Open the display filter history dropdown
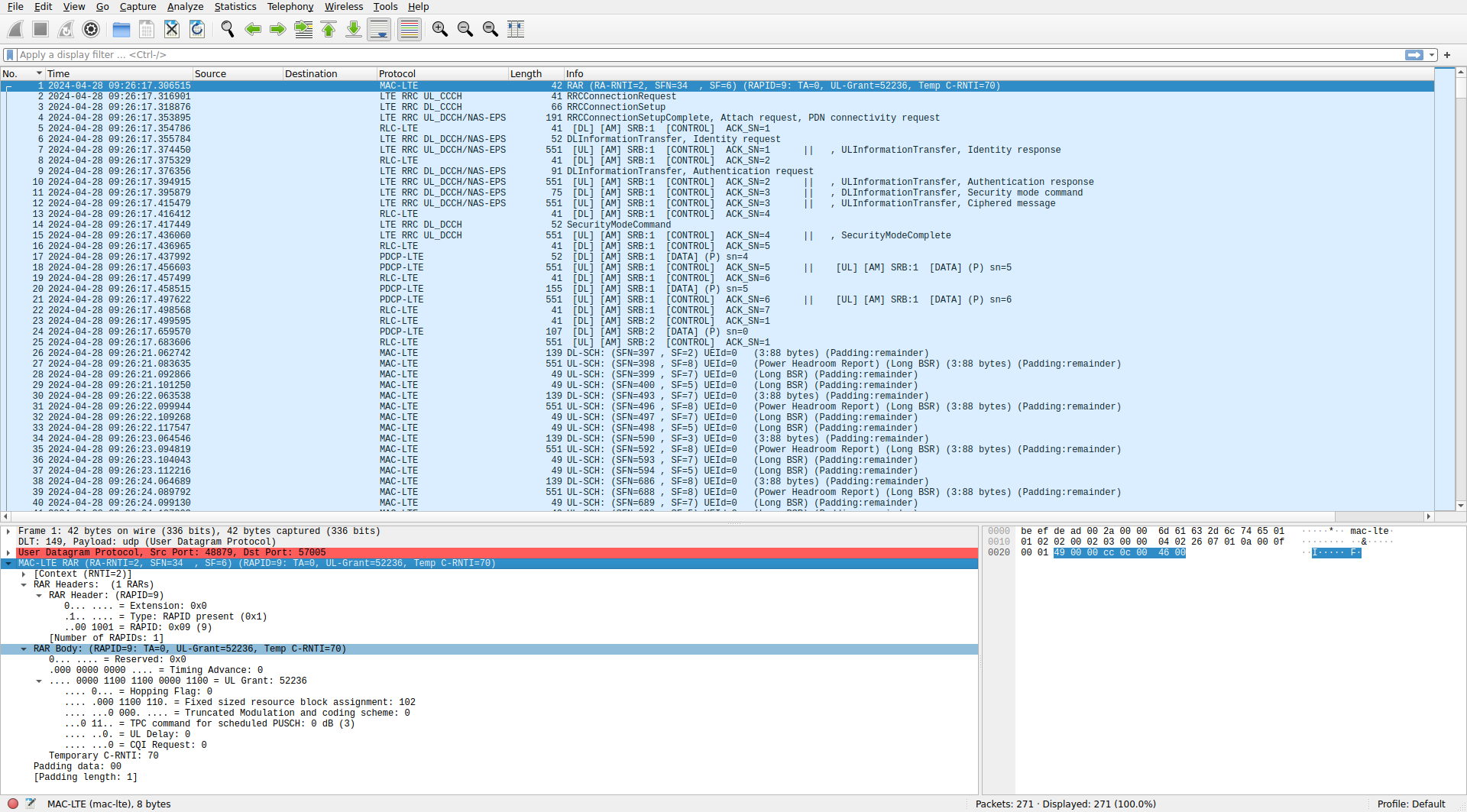This screenshot has height=812, width=1467. [x=1432, y=55]
